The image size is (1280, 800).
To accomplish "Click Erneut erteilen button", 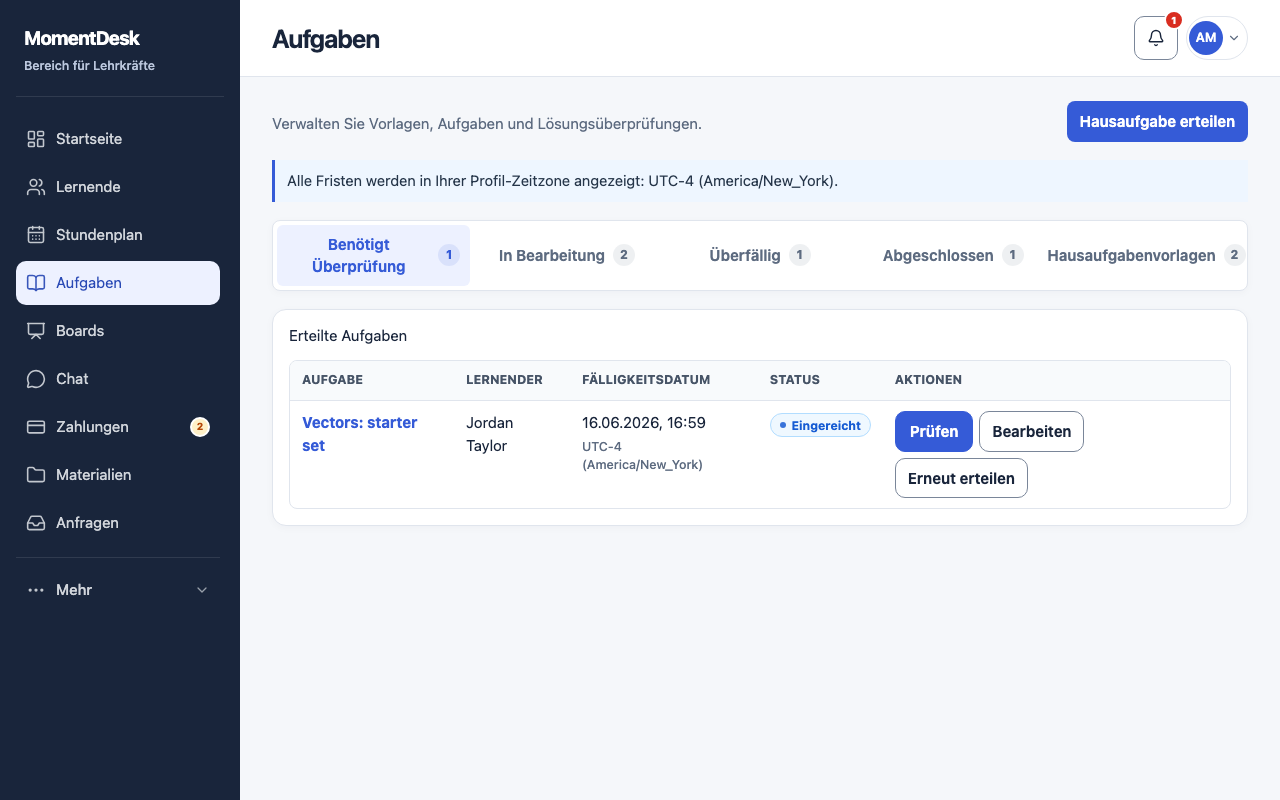I will point(961,478).
